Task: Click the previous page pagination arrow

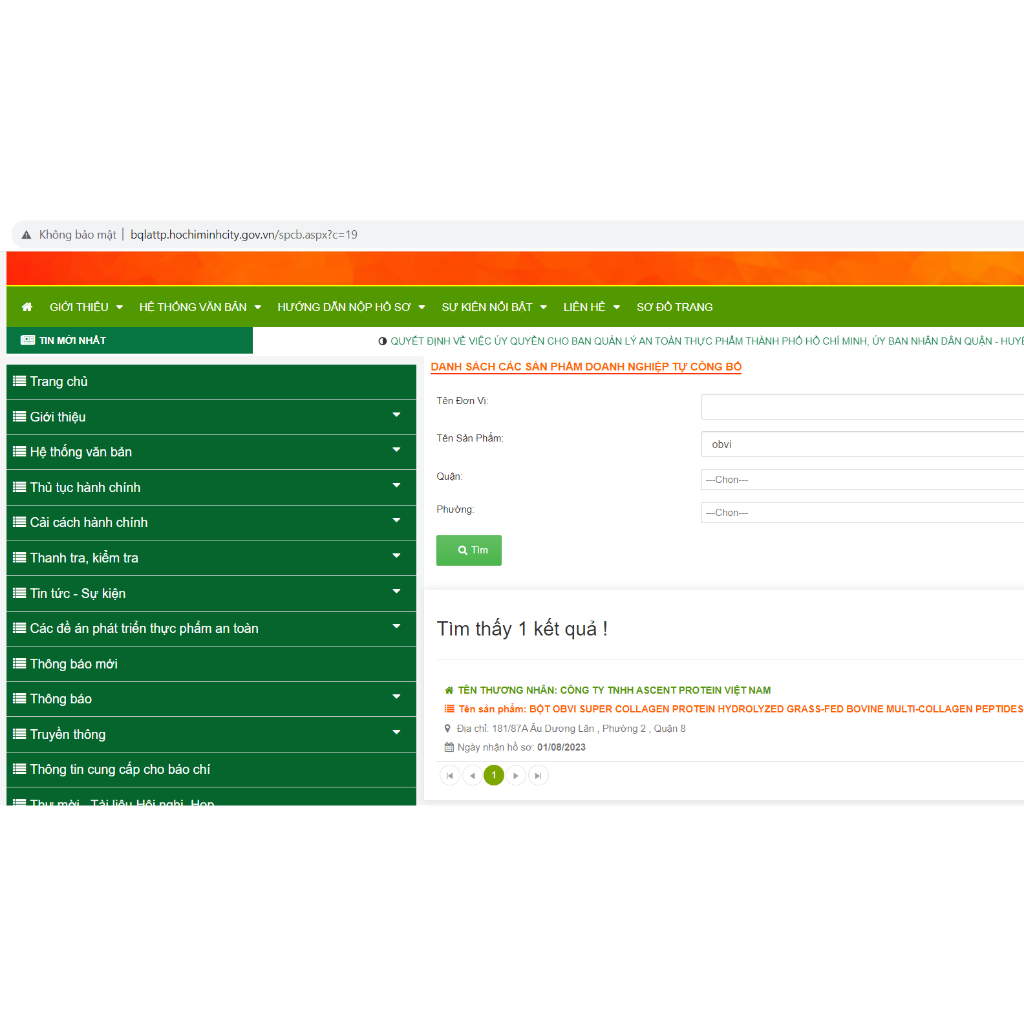Action: (472, 775)
